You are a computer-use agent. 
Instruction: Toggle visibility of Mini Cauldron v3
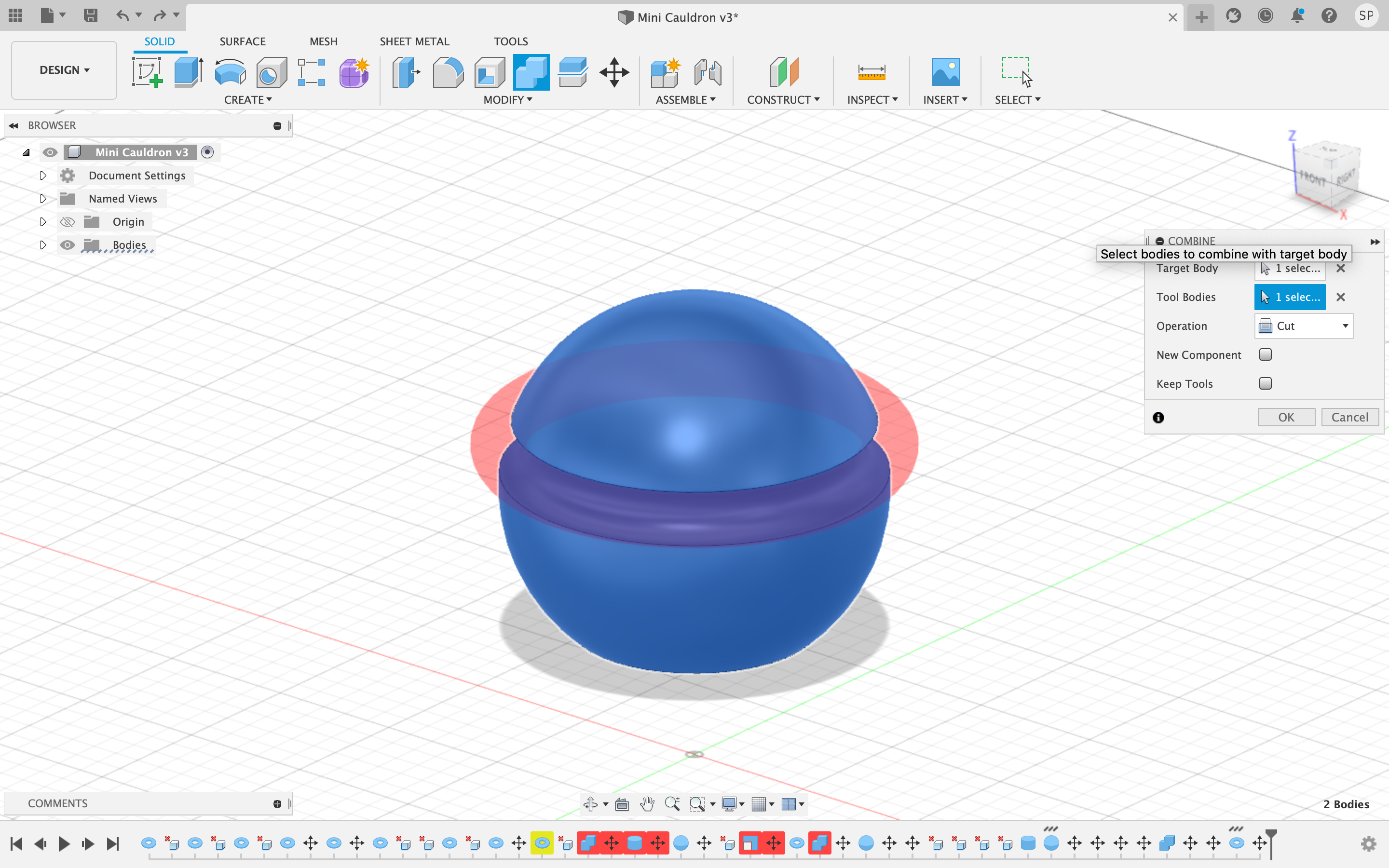50,152
